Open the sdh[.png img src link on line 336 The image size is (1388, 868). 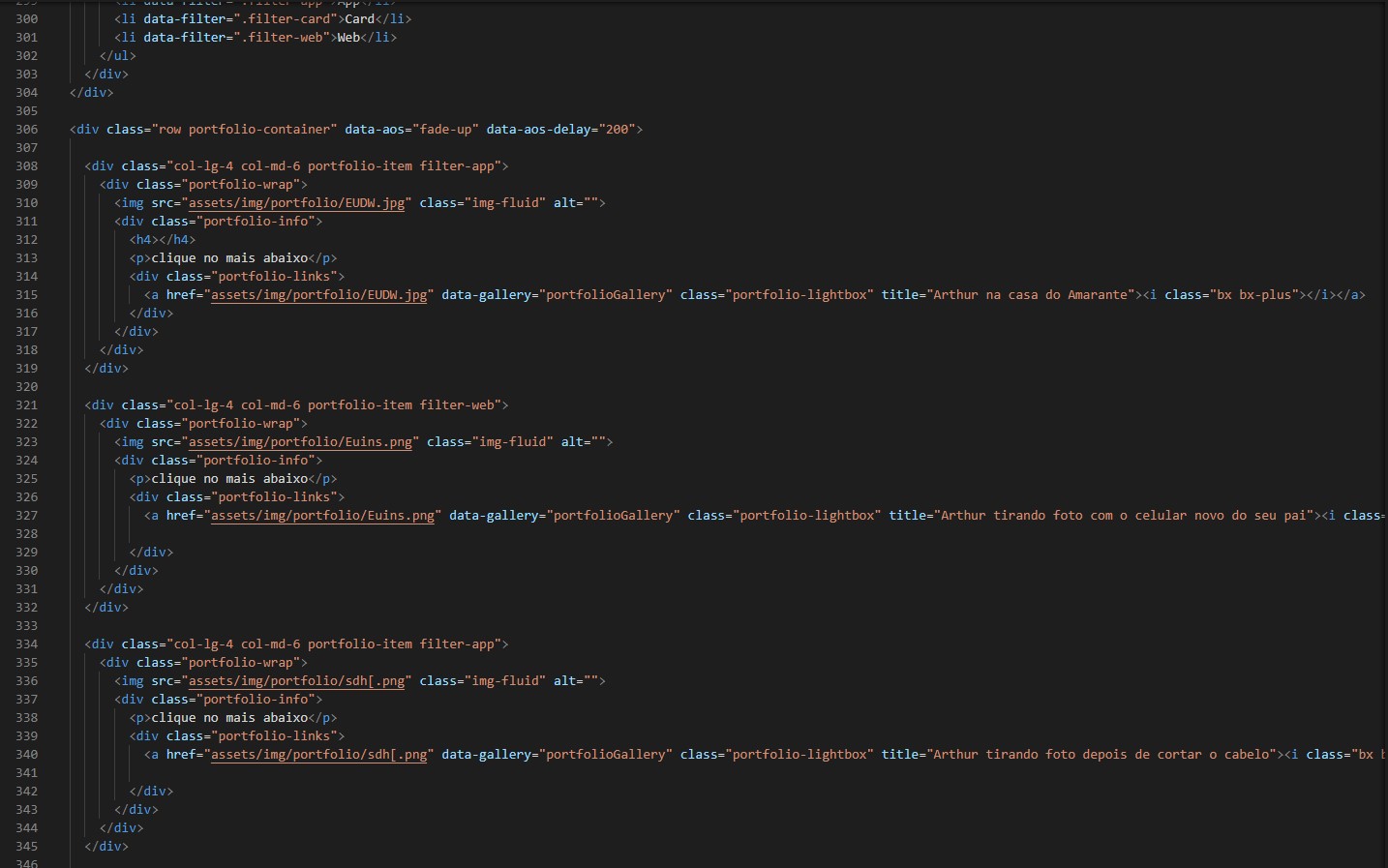pos(296,681)
